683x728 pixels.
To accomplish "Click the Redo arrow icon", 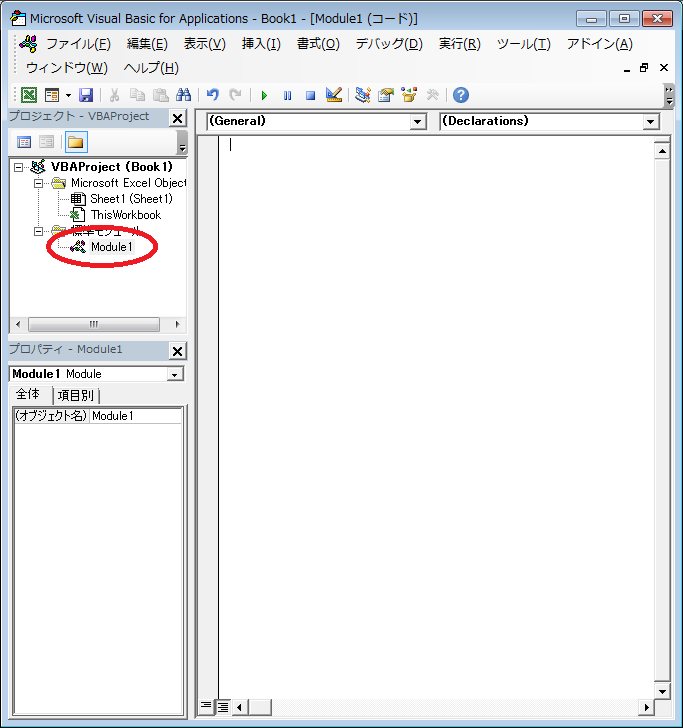I will (235, 95).
